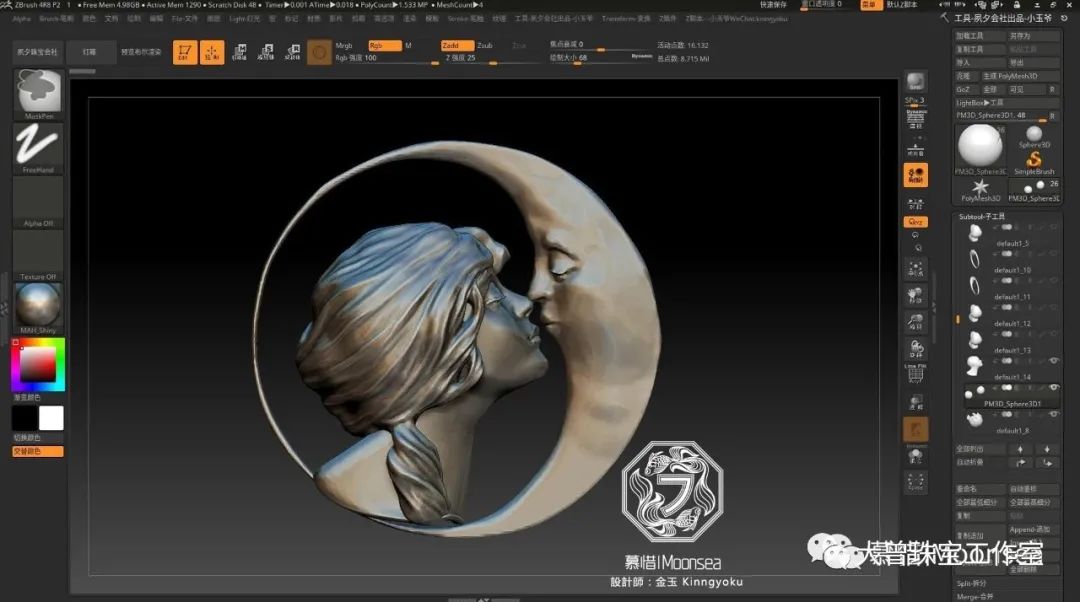The image size is (1080, 602).
Task: Click the circular gizmo toggle icon
Action: click(x=319, y=52)
